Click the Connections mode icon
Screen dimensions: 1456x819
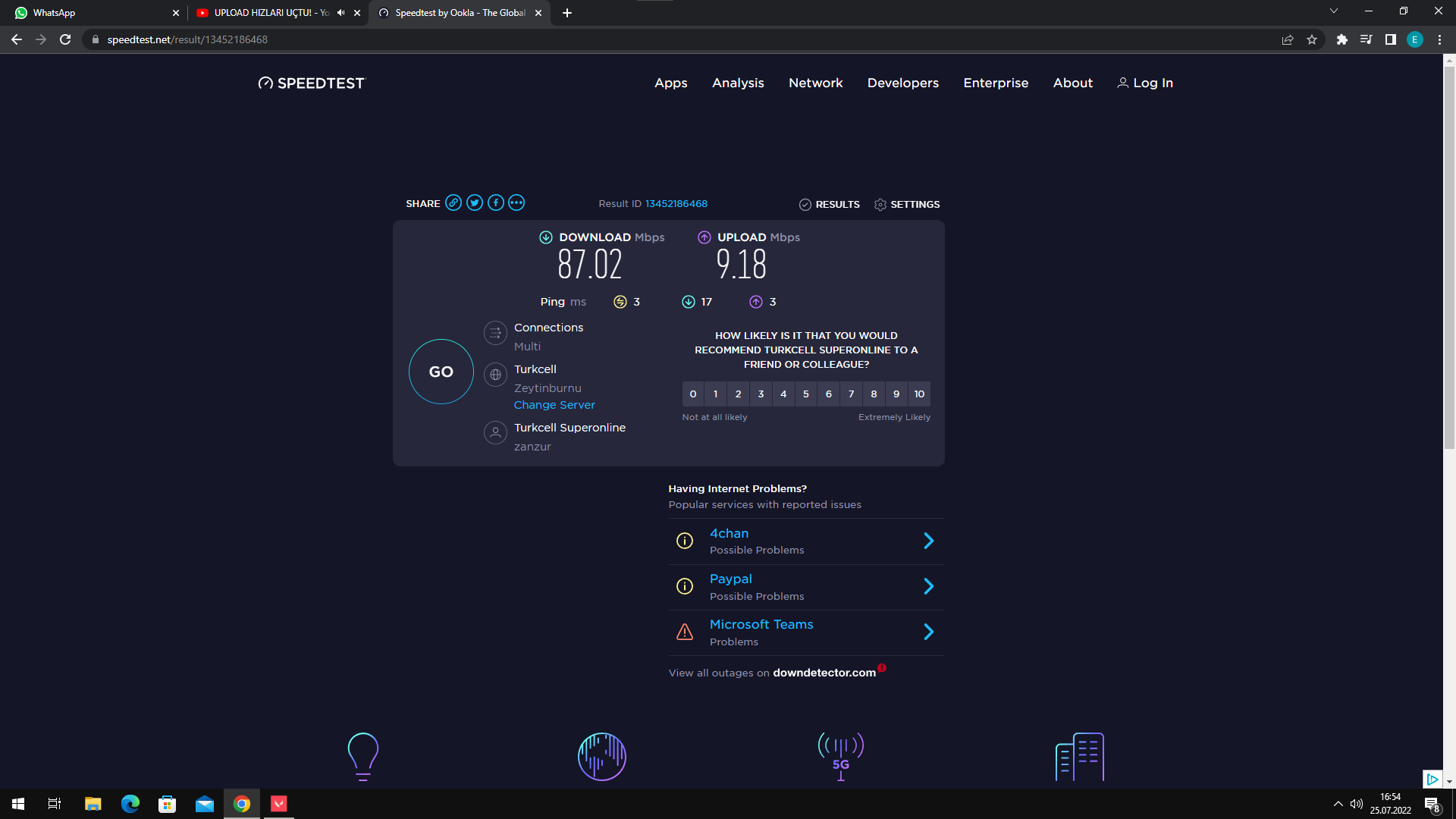click(495, 332)
